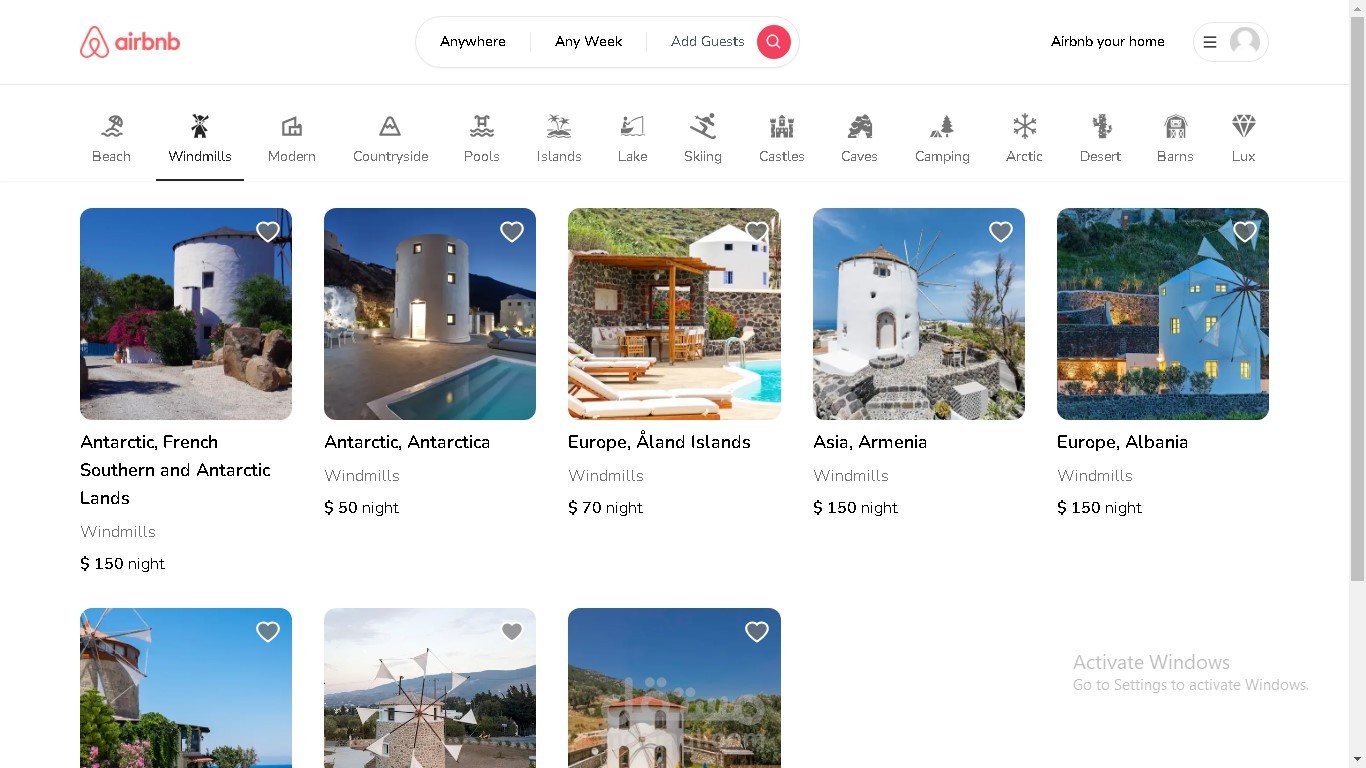Screen dimensions: 1366x768
Task: Favorite the Antarctic, Antarctica listing
Action: tap(512, 232)
